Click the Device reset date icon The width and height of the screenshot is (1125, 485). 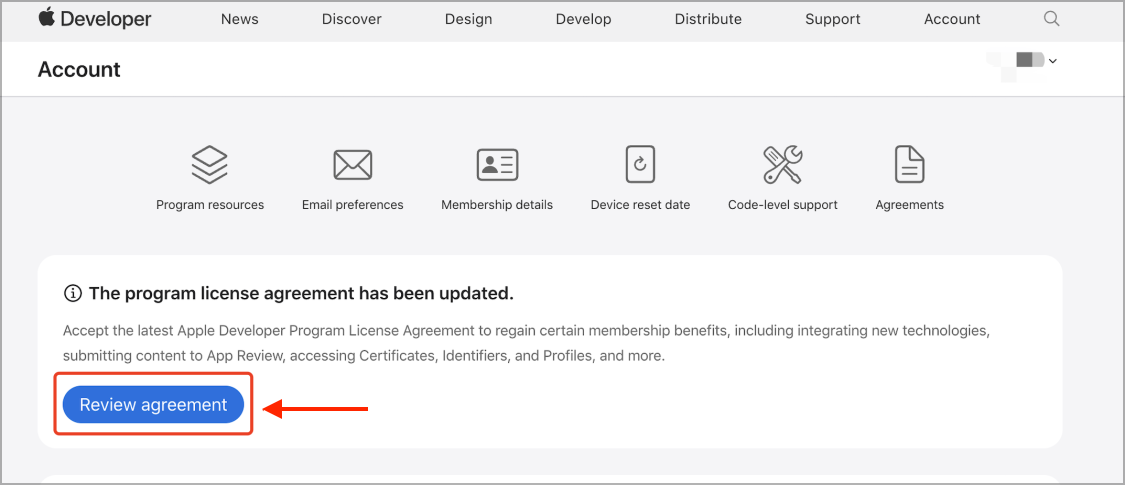tap(640, 164)
